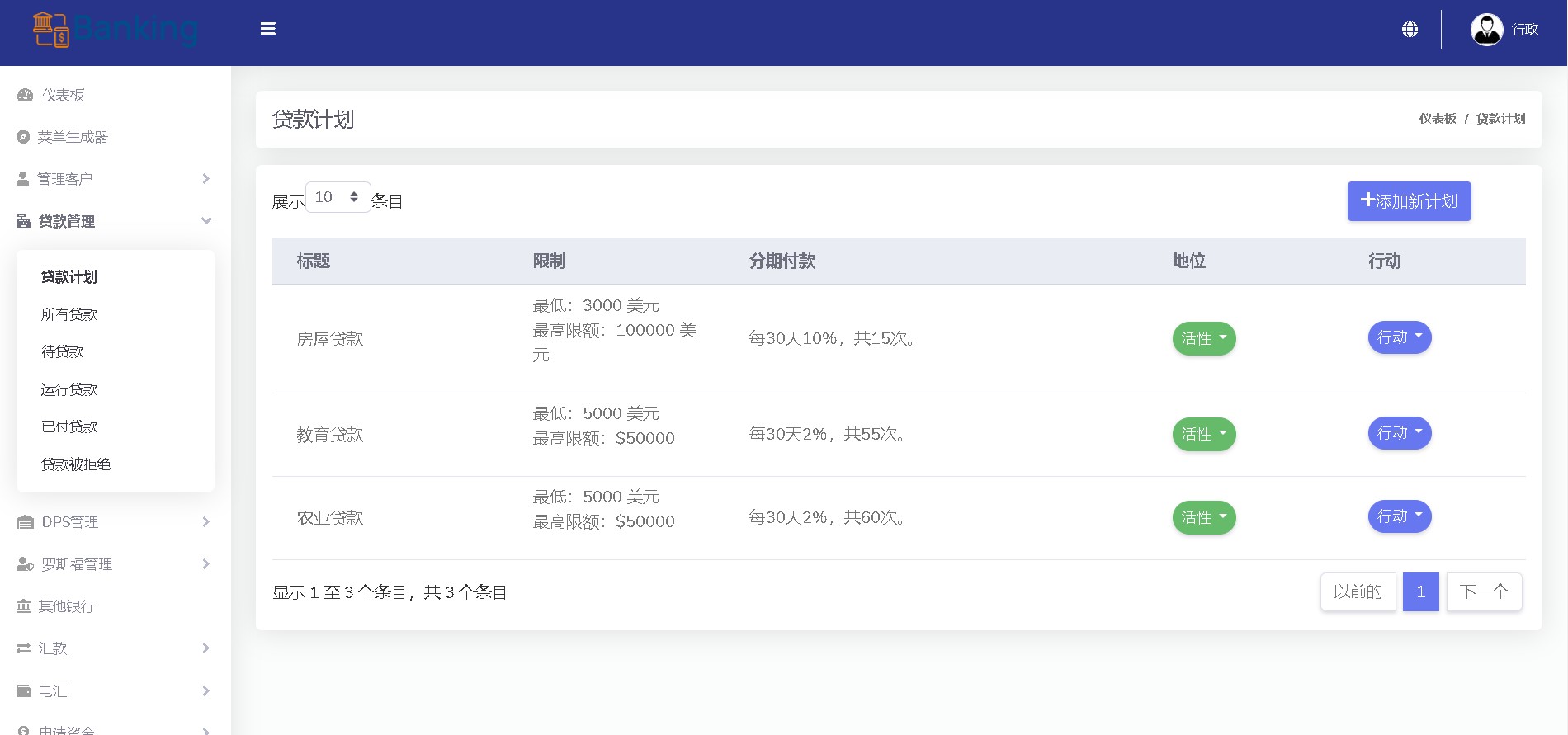Open 活性 status dropdown for 房屋贷款
Screen dimensions: 1568x735
click(1204, 338)
